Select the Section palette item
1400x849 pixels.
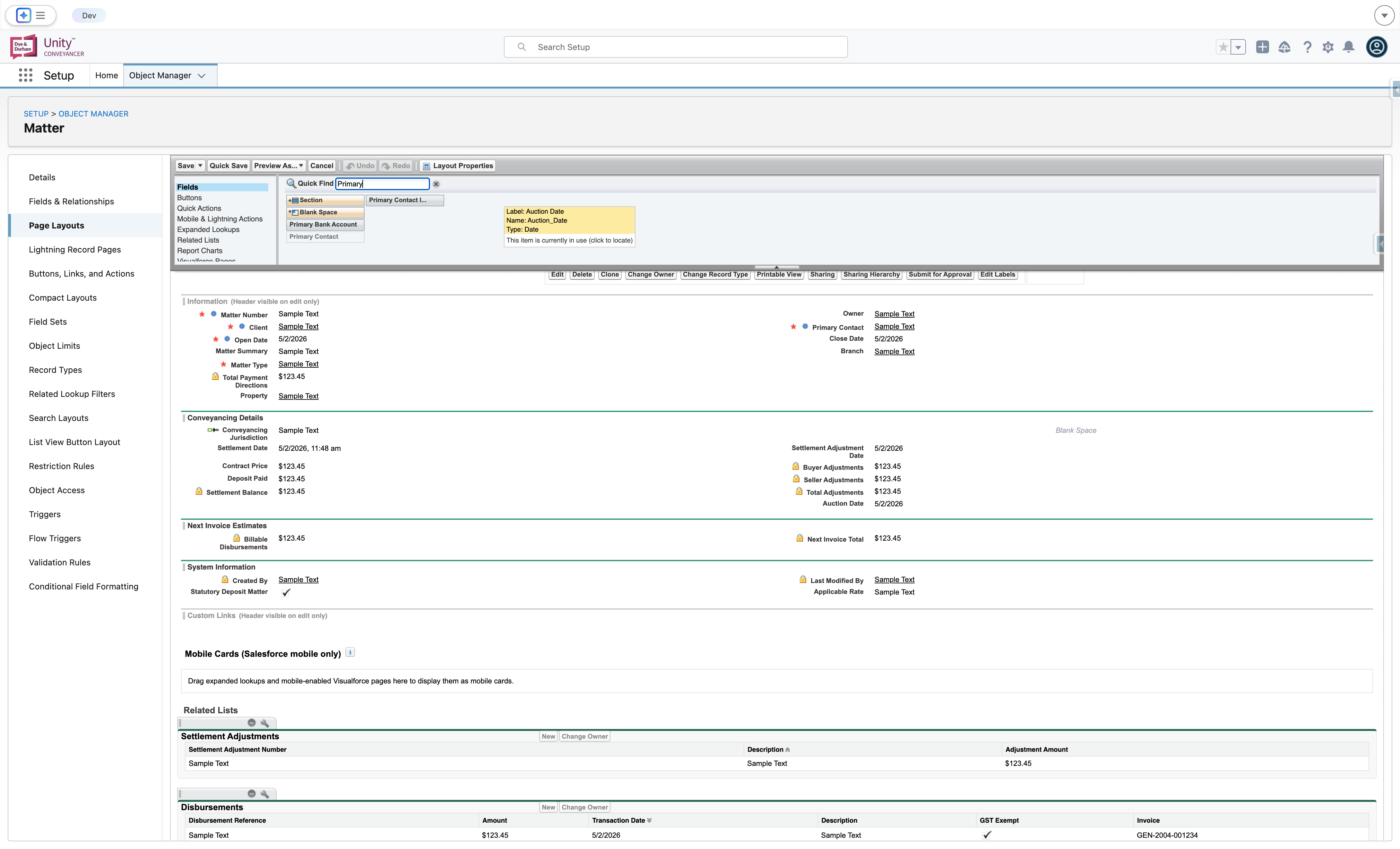(x=325, y=200)
